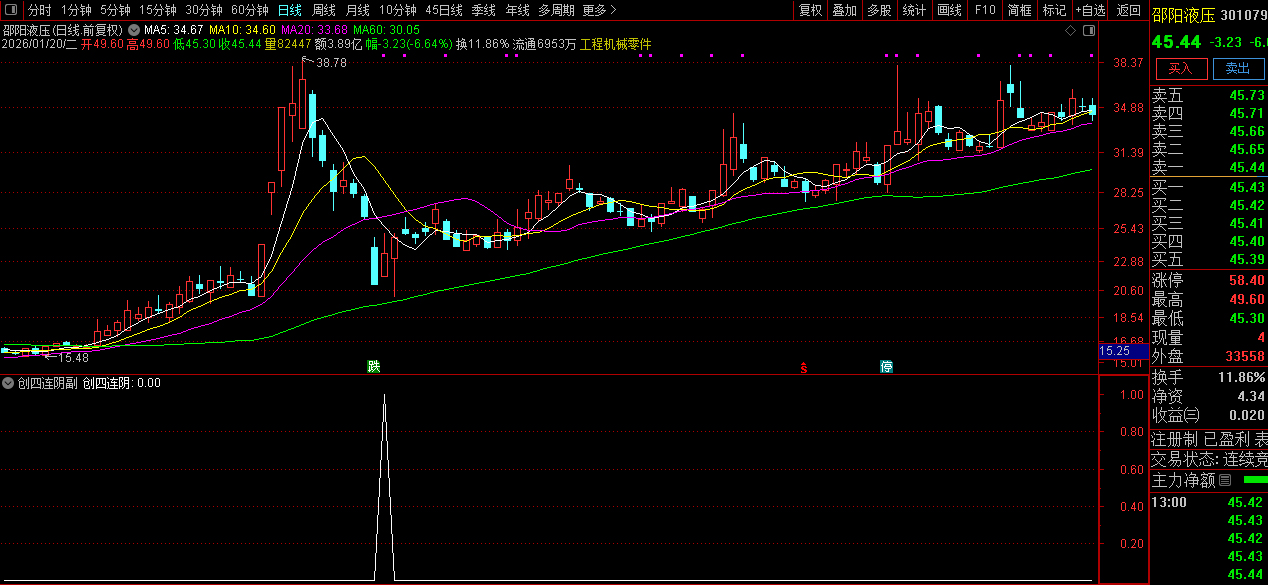
Task: Click the 38.78 peak price label
Action: pyautogui.click(x=331, y=62)
